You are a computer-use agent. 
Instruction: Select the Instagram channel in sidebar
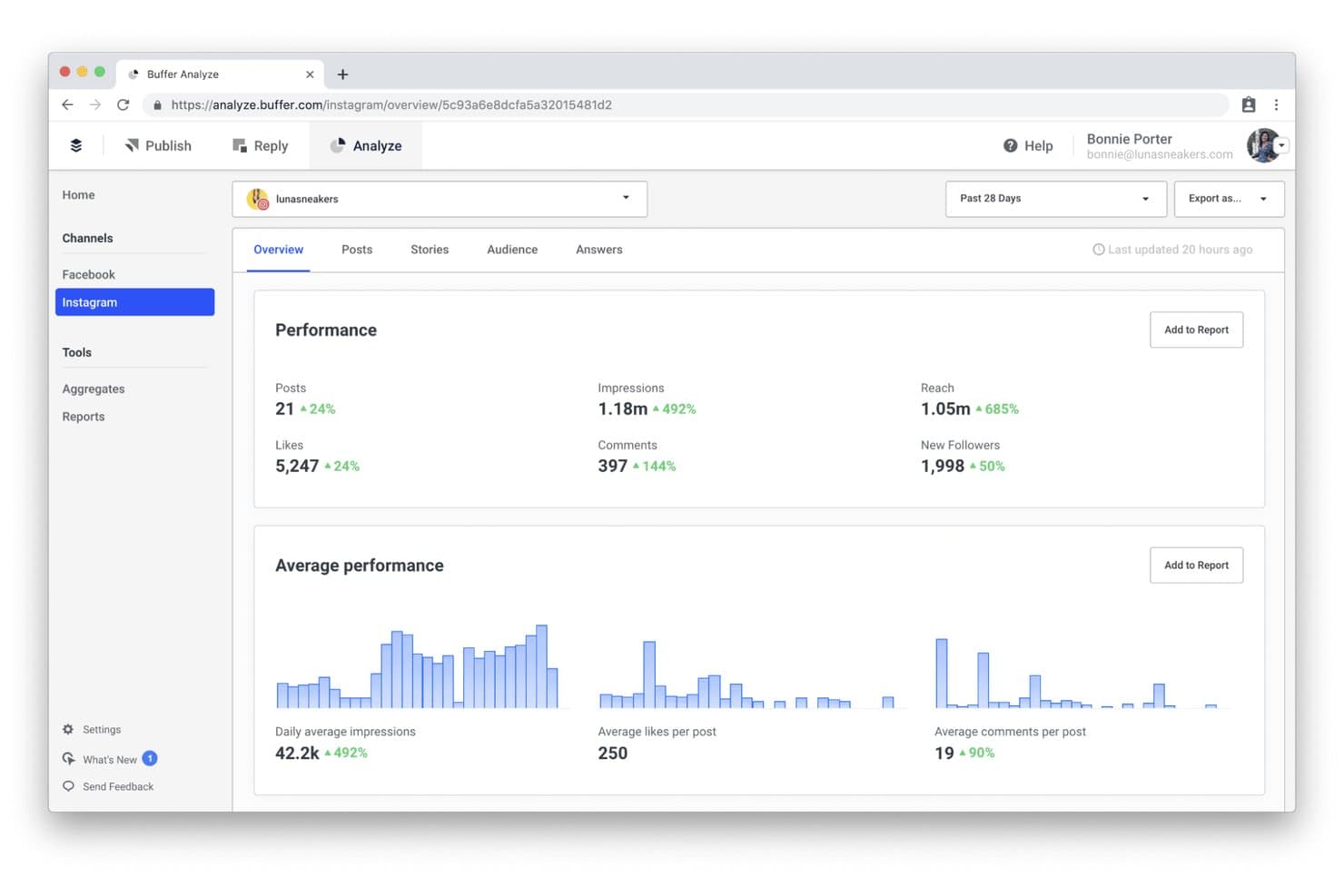click(134, 302)
